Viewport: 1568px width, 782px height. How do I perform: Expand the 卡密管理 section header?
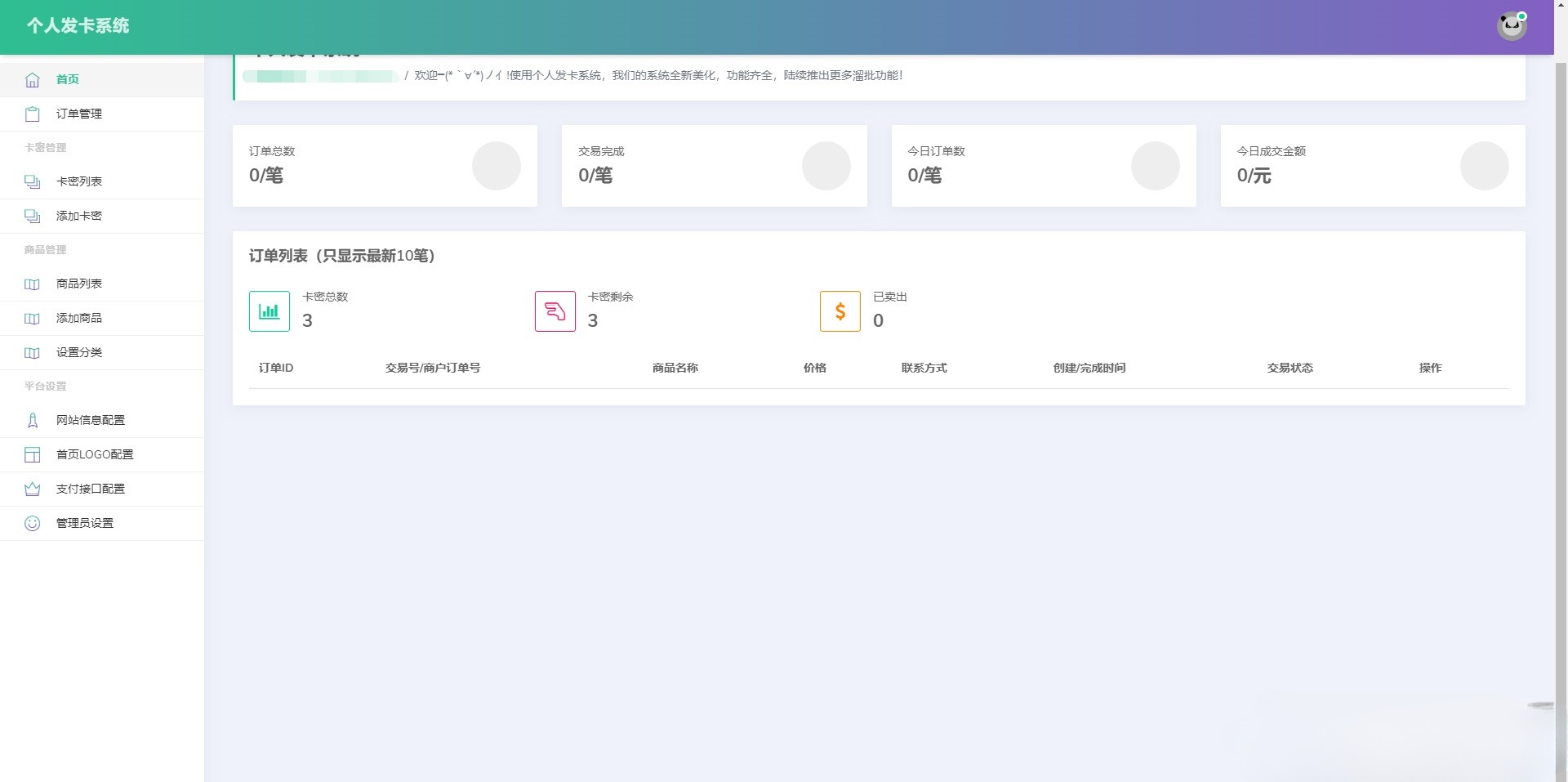pyautogui.click(x=47, y=148)
